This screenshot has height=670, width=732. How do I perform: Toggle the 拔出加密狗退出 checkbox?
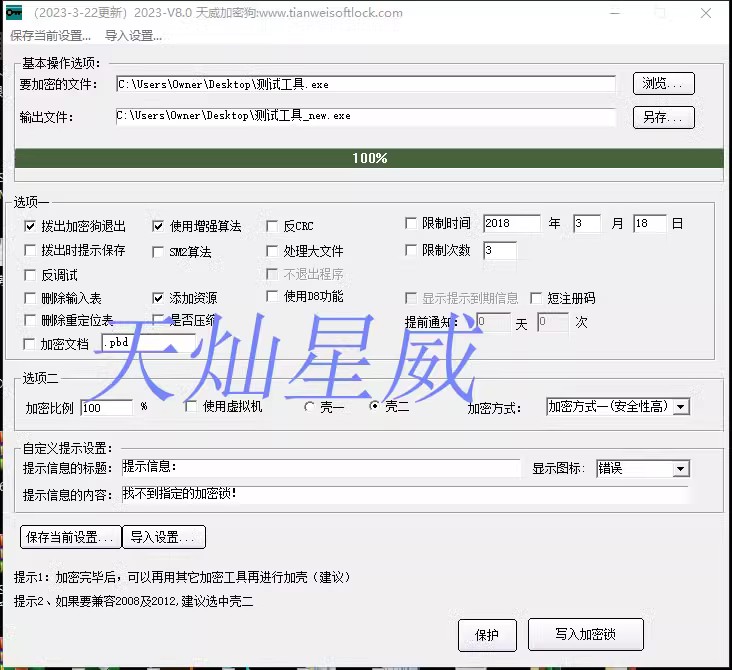click(30, 226)
